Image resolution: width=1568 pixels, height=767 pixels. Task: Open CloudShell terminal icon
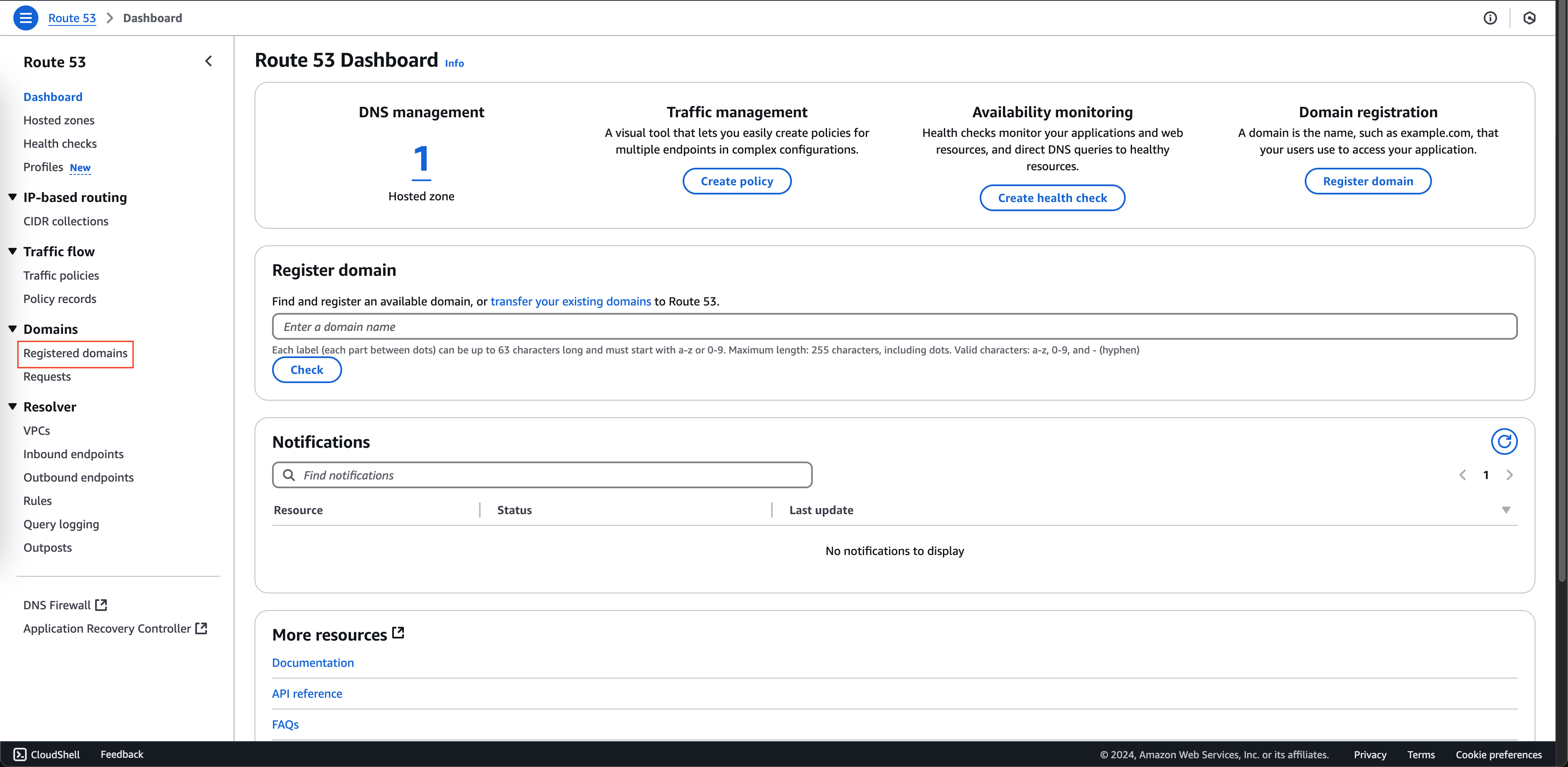point(20,754)
